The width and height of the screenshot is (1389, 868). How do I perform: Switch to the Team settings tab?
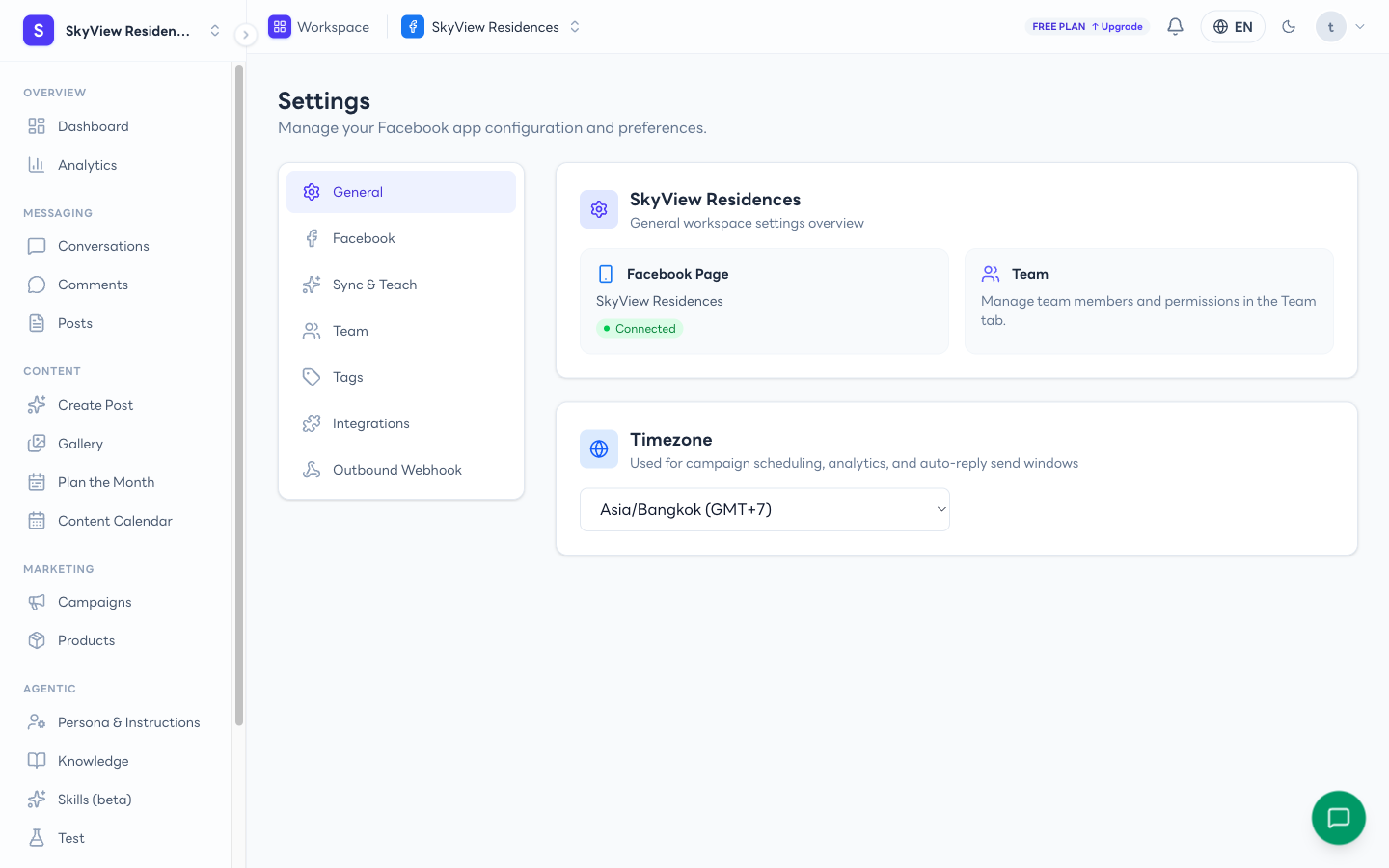(x=401, y=331)
